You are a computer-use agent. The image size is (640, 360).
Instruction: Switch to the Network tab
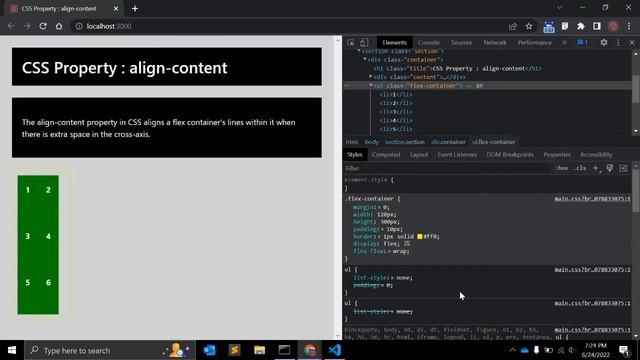[x=495, y=42]
